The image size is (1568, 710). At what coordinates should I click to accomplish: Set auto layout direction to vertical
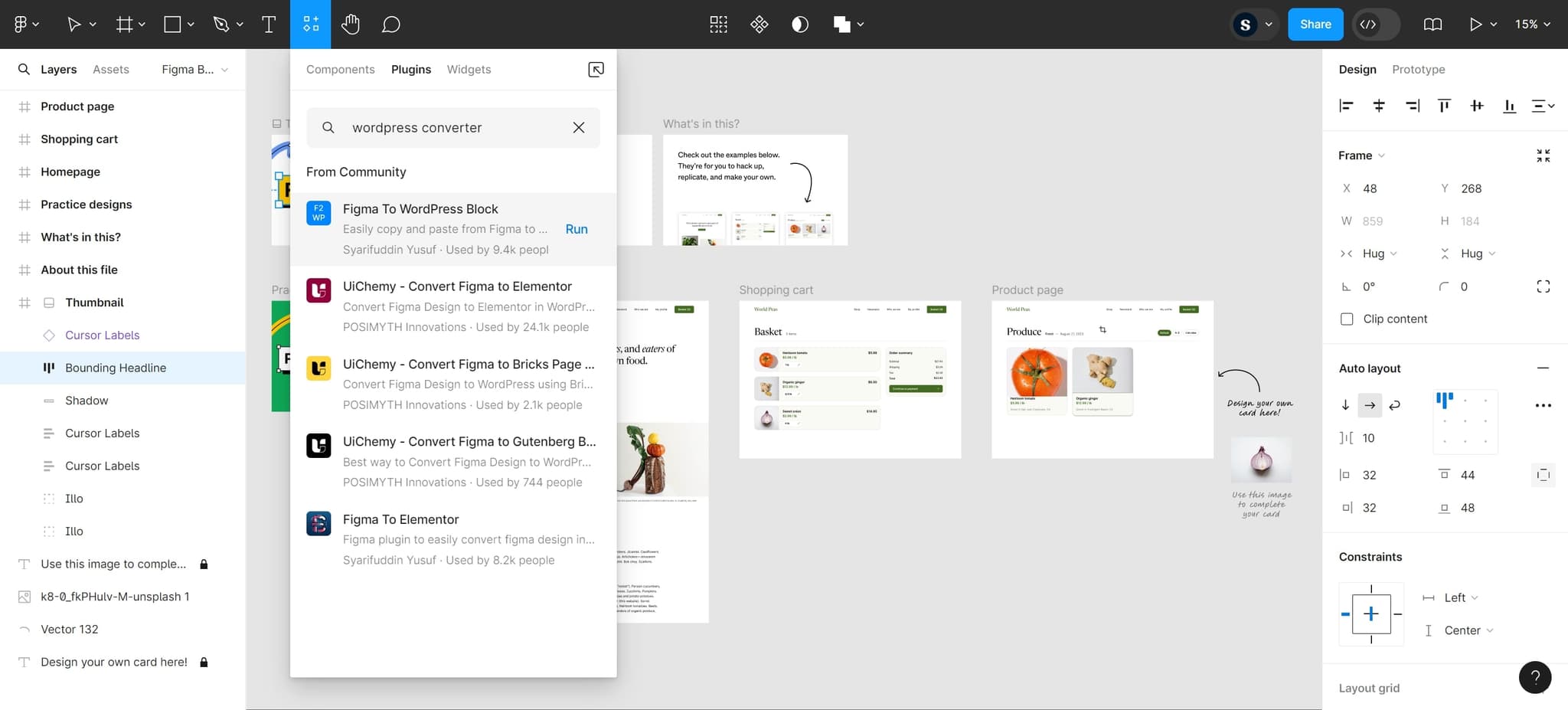[1347, 405]
